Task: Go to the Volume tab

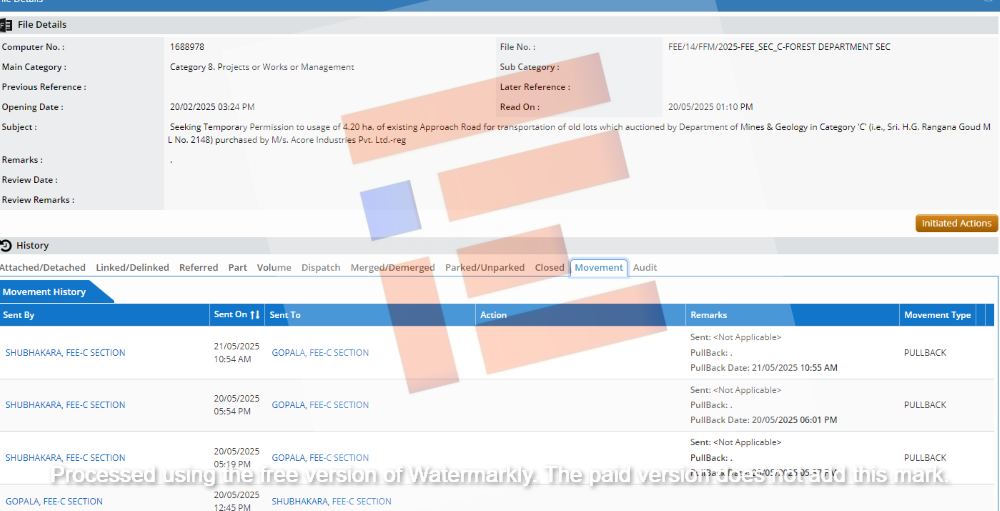Action: point(274,268)
